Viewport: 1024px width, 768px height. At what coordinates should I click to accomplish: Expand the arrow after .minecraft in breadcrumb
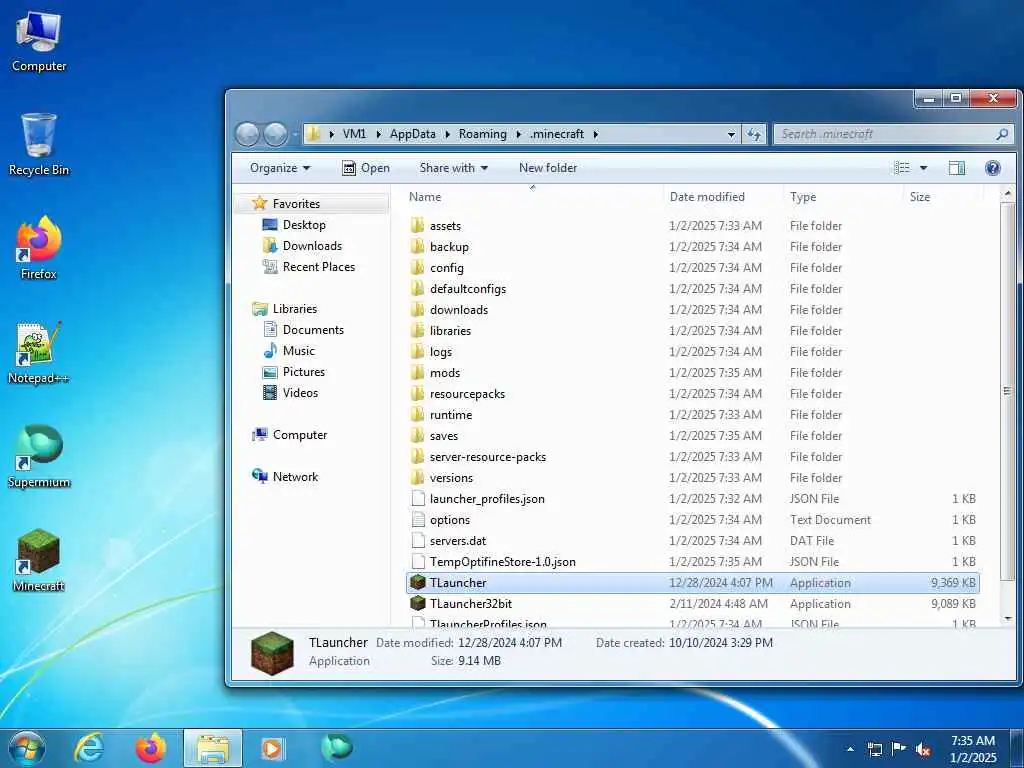[x=596, y=134]
